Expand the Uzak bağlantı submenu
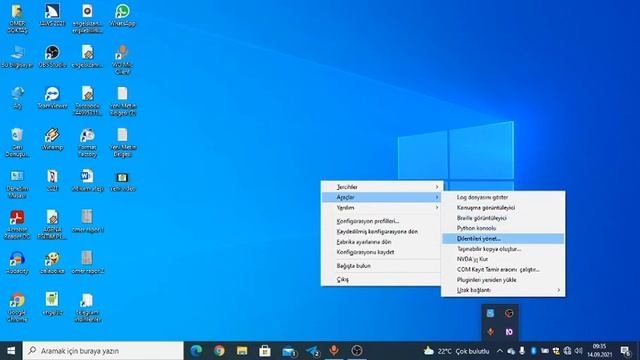Screen dimensions: 640x360 tap(503, 290)
